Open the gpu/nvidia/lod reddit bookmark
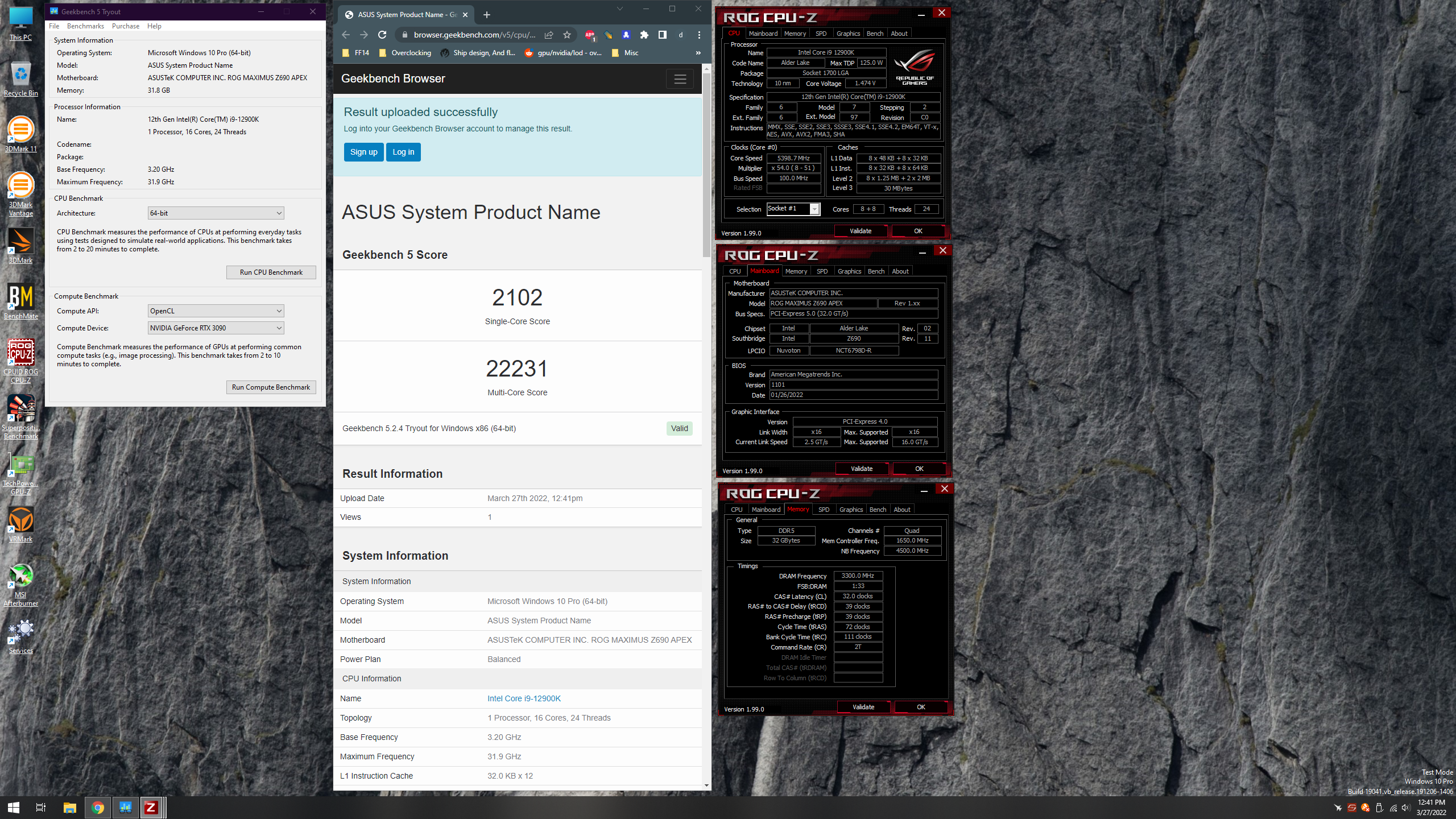Screen dimensions: 1456x819 click(563, 53)
